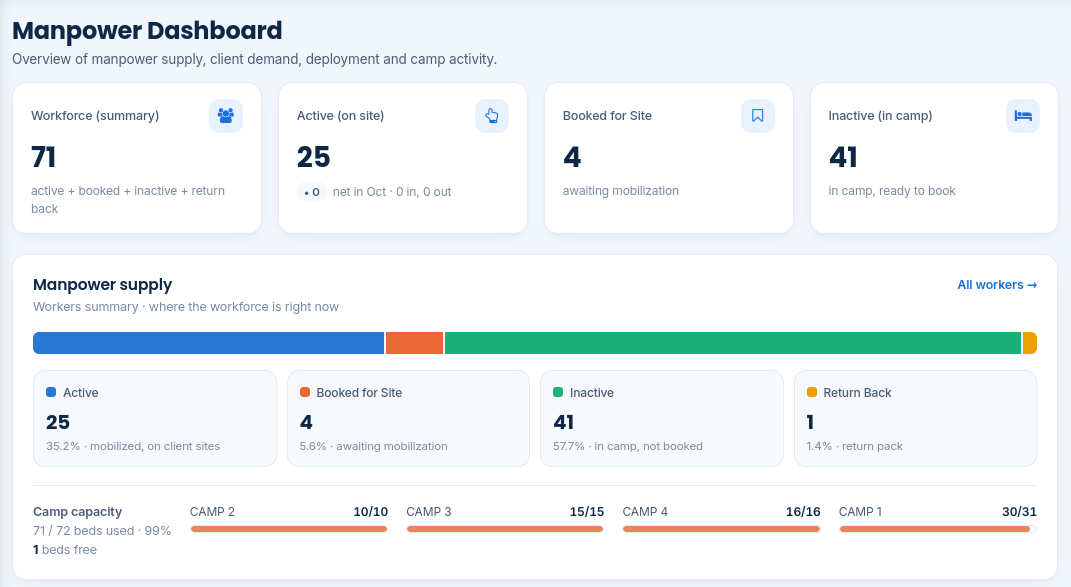Click the Workforce summary people icon
This screenshot has height=587, width=1071.
226,115
